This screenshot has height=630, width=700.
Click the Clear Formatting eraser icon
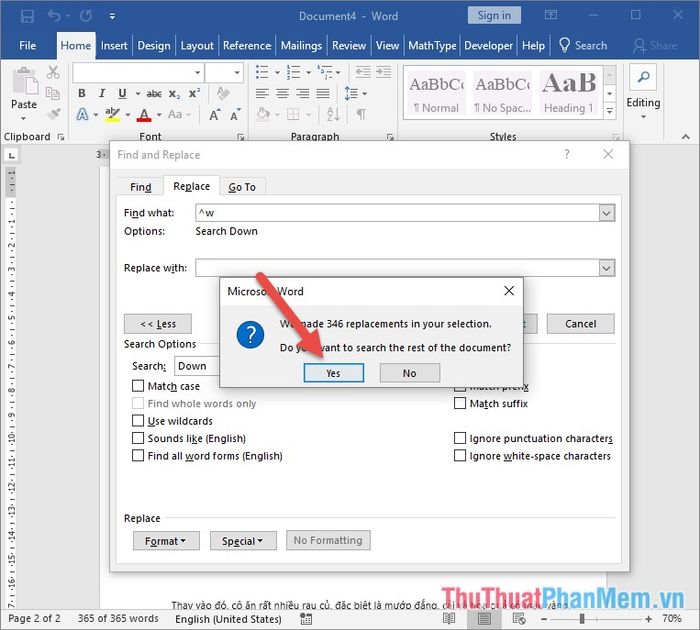click(x=223, y=93)
